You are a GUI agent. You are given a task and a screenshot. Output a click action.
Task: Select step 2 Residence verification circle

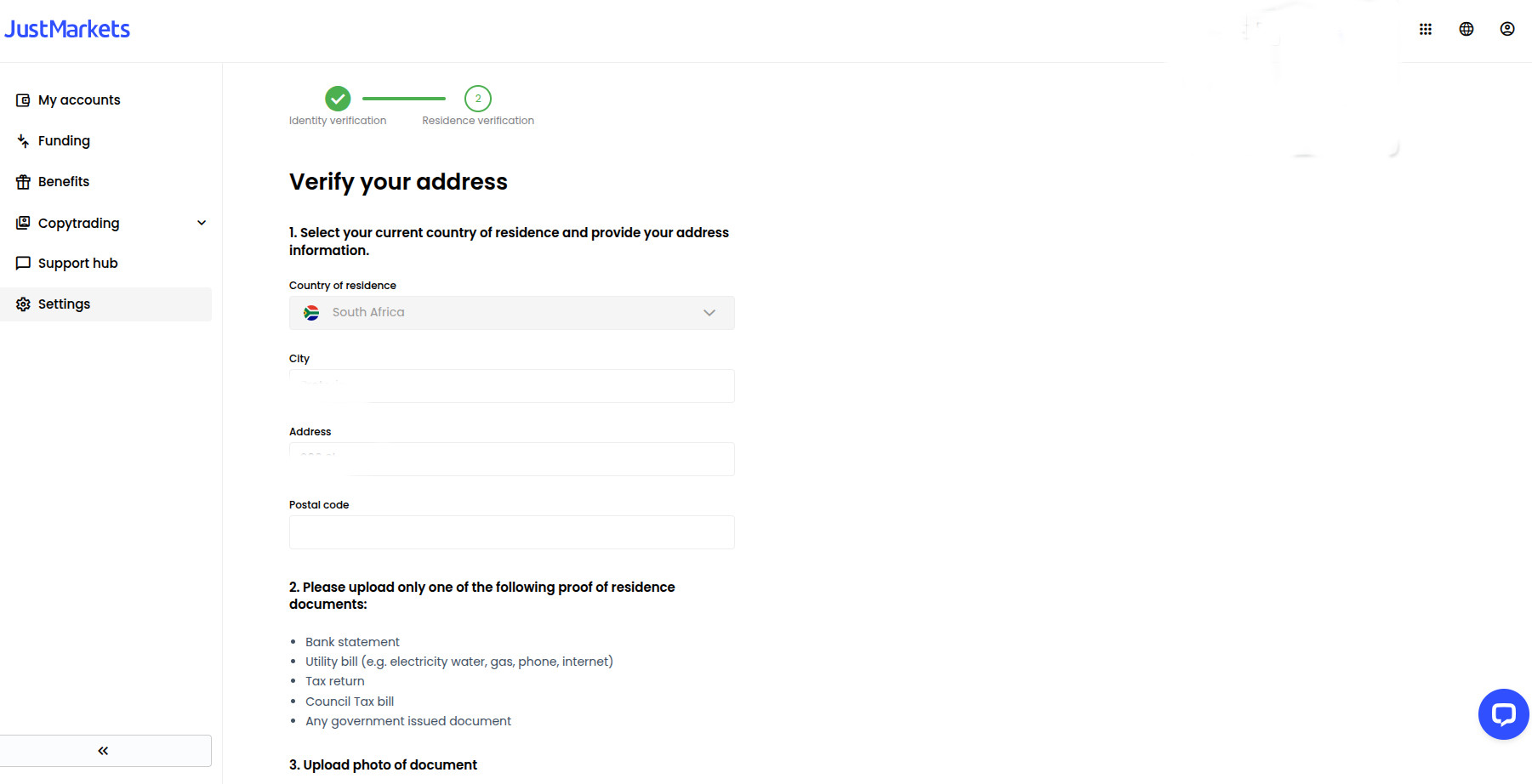point(478,99)
